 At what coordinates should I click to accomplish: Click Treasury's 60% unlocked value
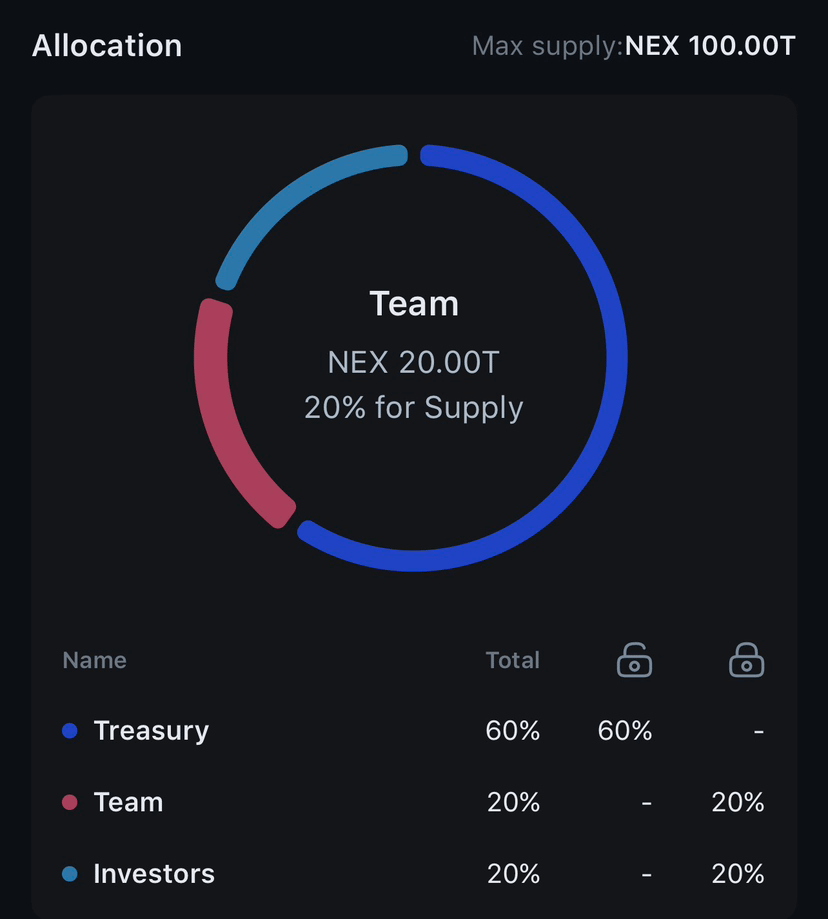click(x=625, y=731)
